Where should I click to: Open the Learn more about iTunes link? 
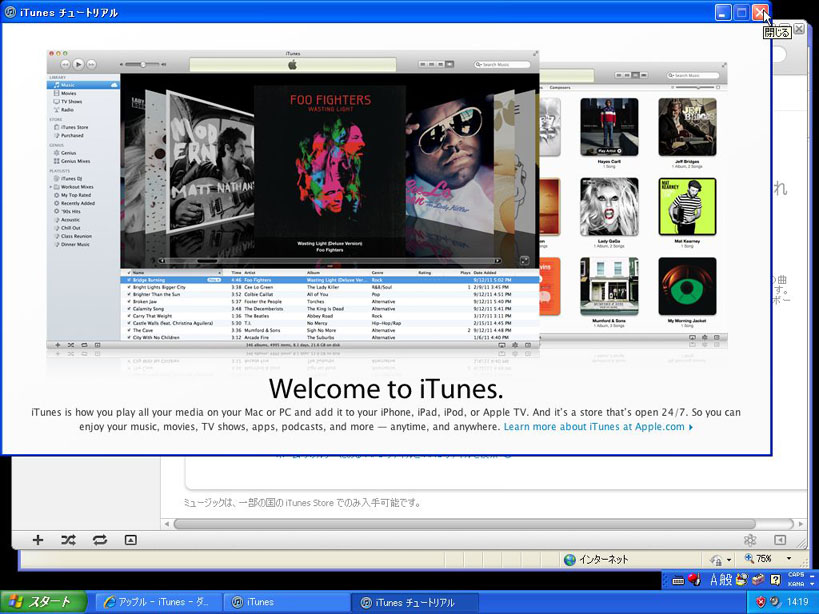coord(598,427)
